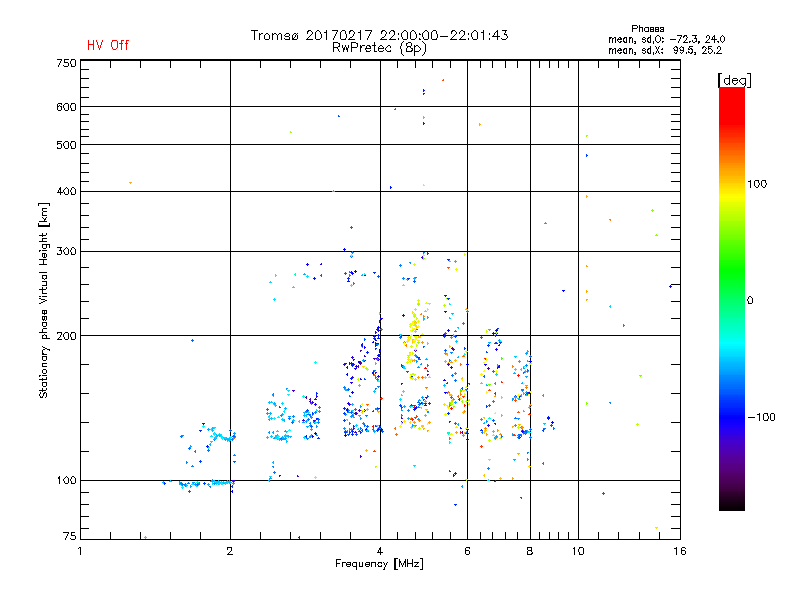Click the phase colorbar gradient
The height and width of the screenshot is (600, 800).
[x=732, y=299]
